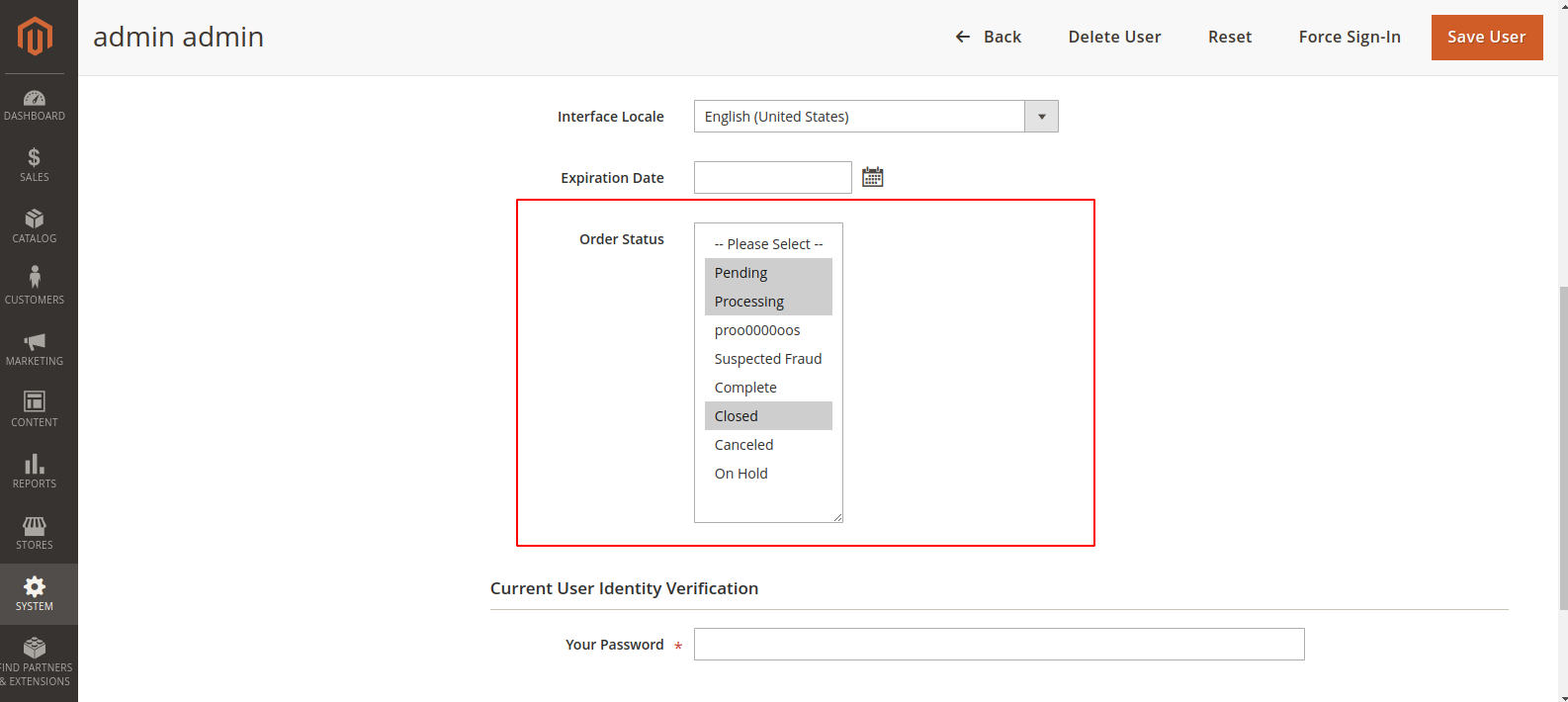Screen dimensions: 1568x702
Task: Open the Sales sidebar menu
Action: point(35,165)
